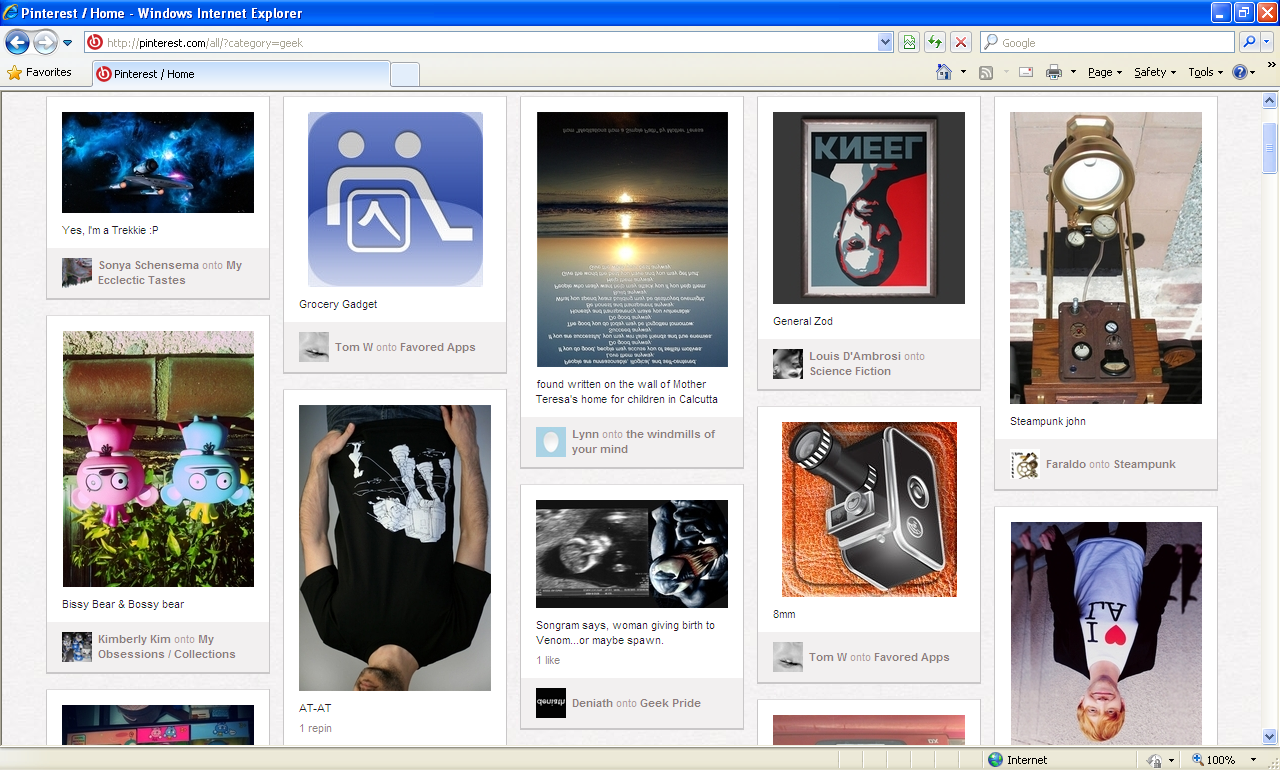Screen dimensions: 1280x770
Task: Click Louis D'Ambrosi's avatar icon
Action: [x=788, y=364]
